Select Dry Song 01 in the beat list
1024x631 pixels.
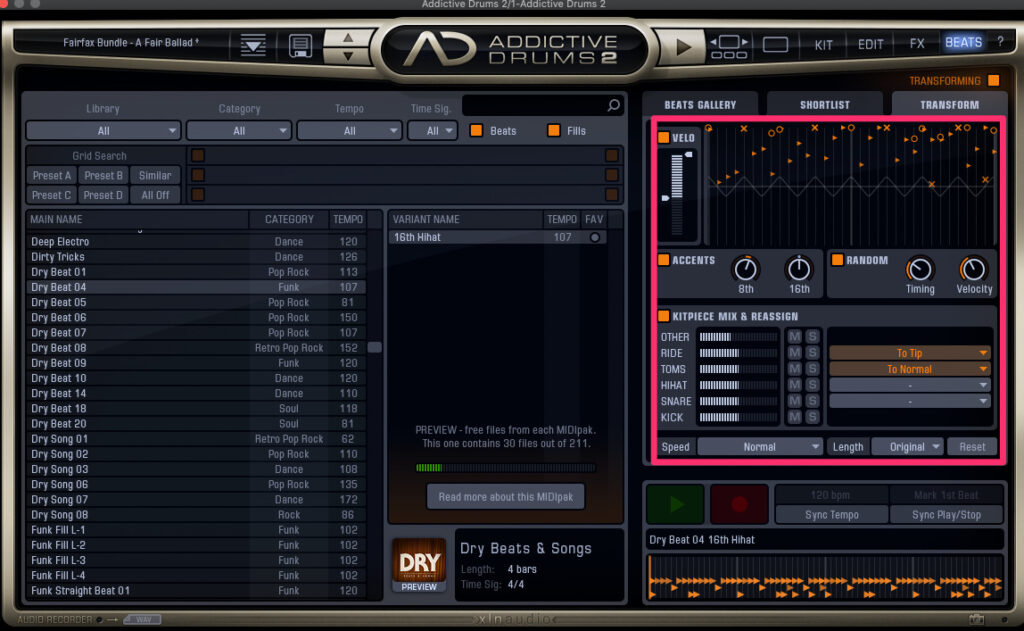tap(60, 439)
